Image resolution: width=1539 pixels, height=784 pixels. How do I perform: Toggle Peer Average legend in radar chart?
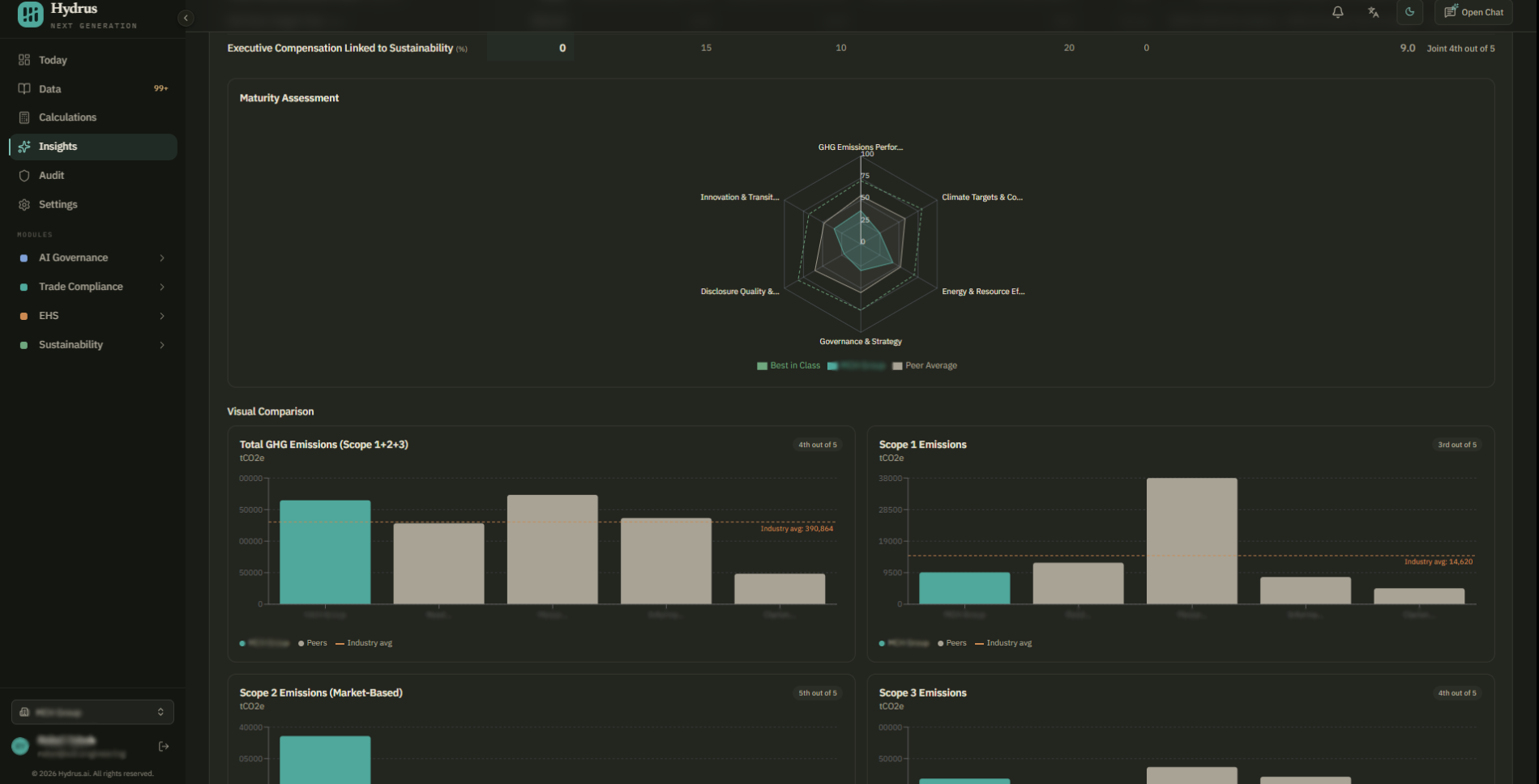924,366
